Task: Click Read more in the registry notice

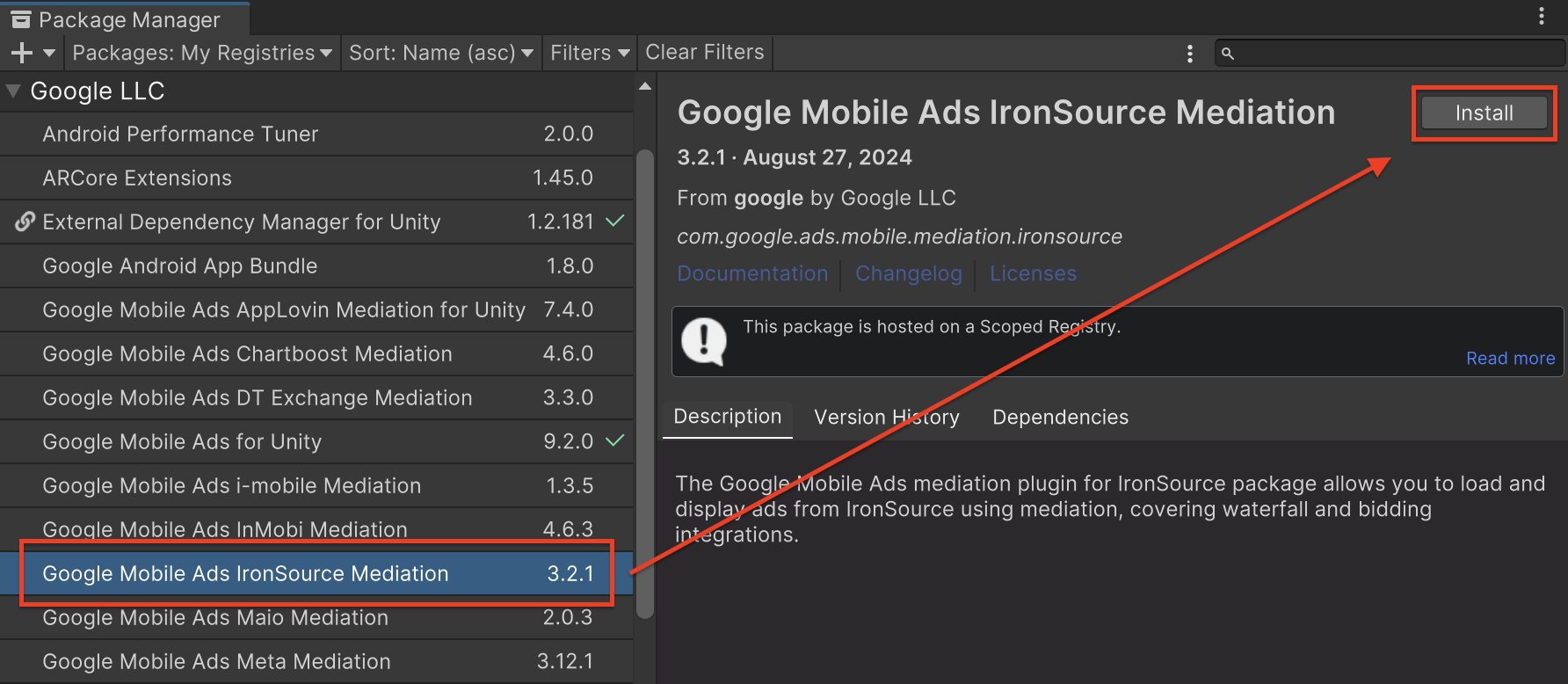Action: pyautogui.click(x=1510, y=359)
